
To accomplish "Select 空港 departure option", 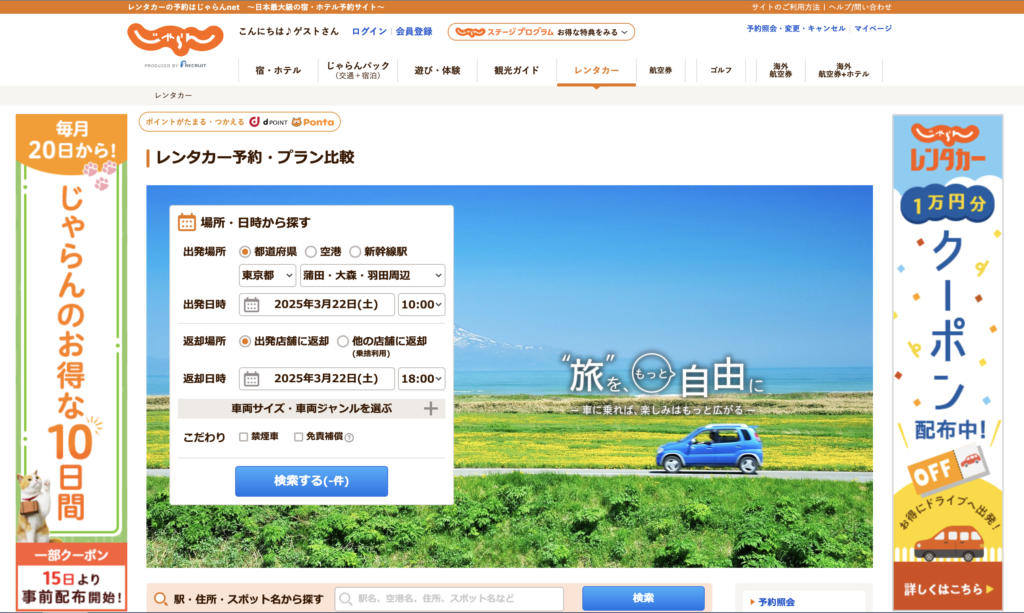I will [x=311, y=251].
